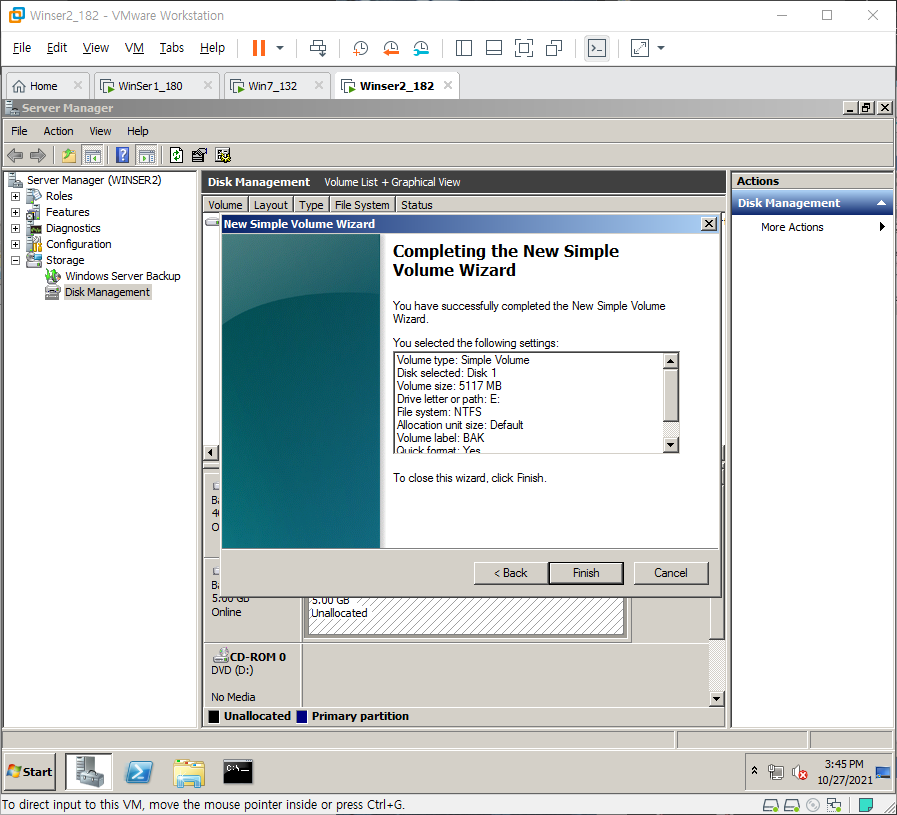897x815 pixels.
Task: Close the New Simple Volume Wizard
Action: (709, 224)
